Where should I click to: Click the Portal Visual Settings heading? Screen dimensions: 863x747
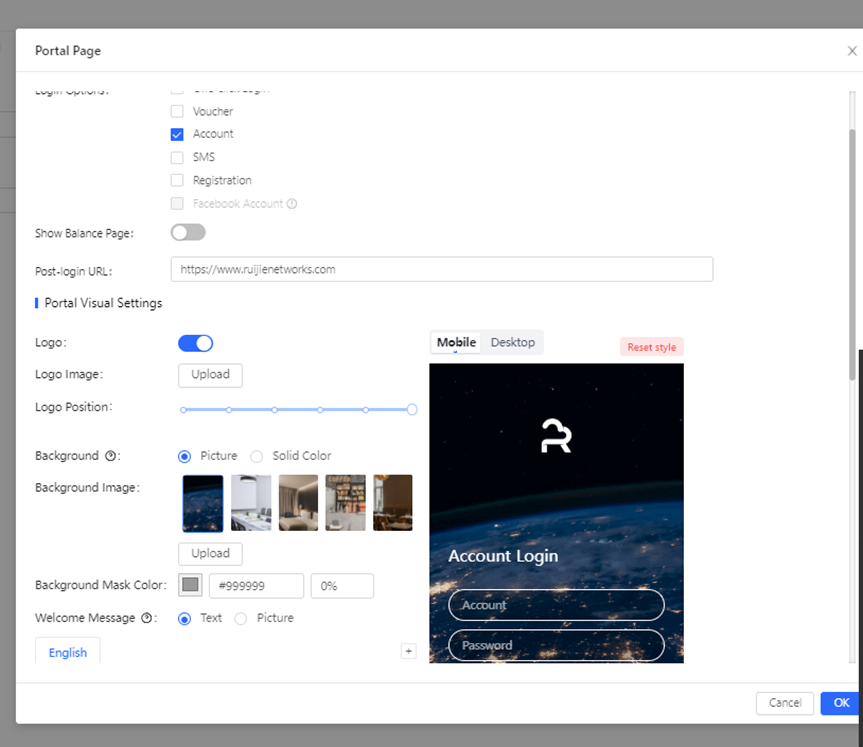(x=103, y=303)
